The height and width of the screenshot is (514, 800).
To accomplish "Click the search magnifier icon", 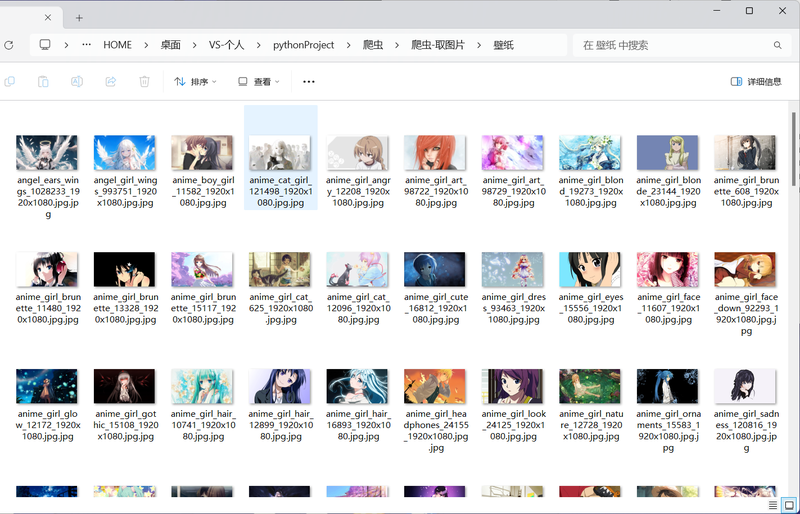I will [x=778, y=45].
